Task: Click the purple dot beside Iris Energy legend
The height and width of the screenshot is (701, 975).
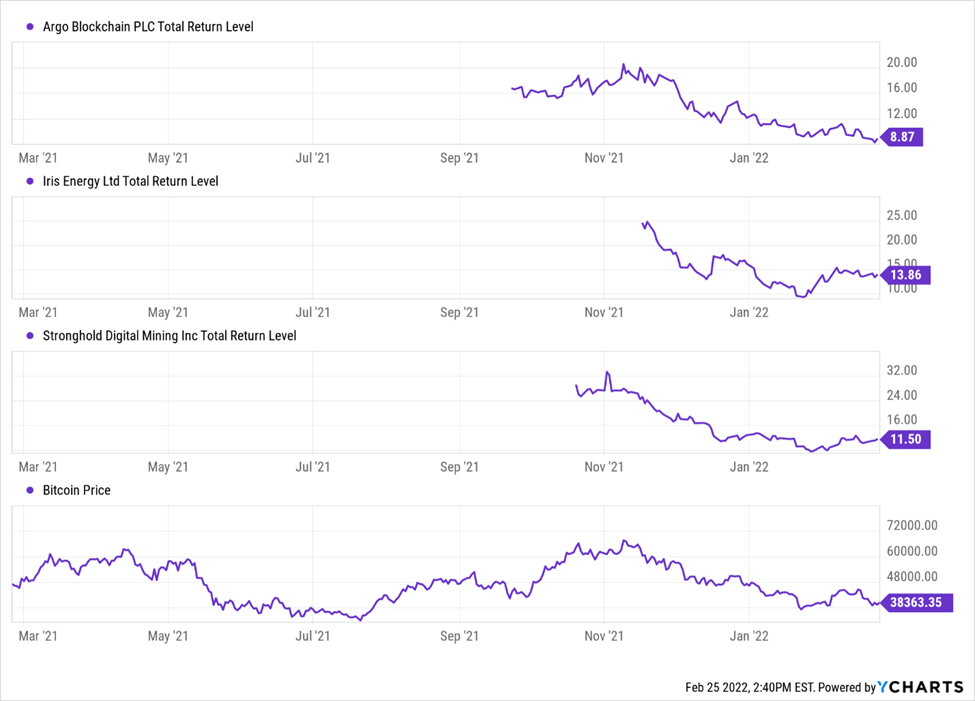Action: pos(31,182)
